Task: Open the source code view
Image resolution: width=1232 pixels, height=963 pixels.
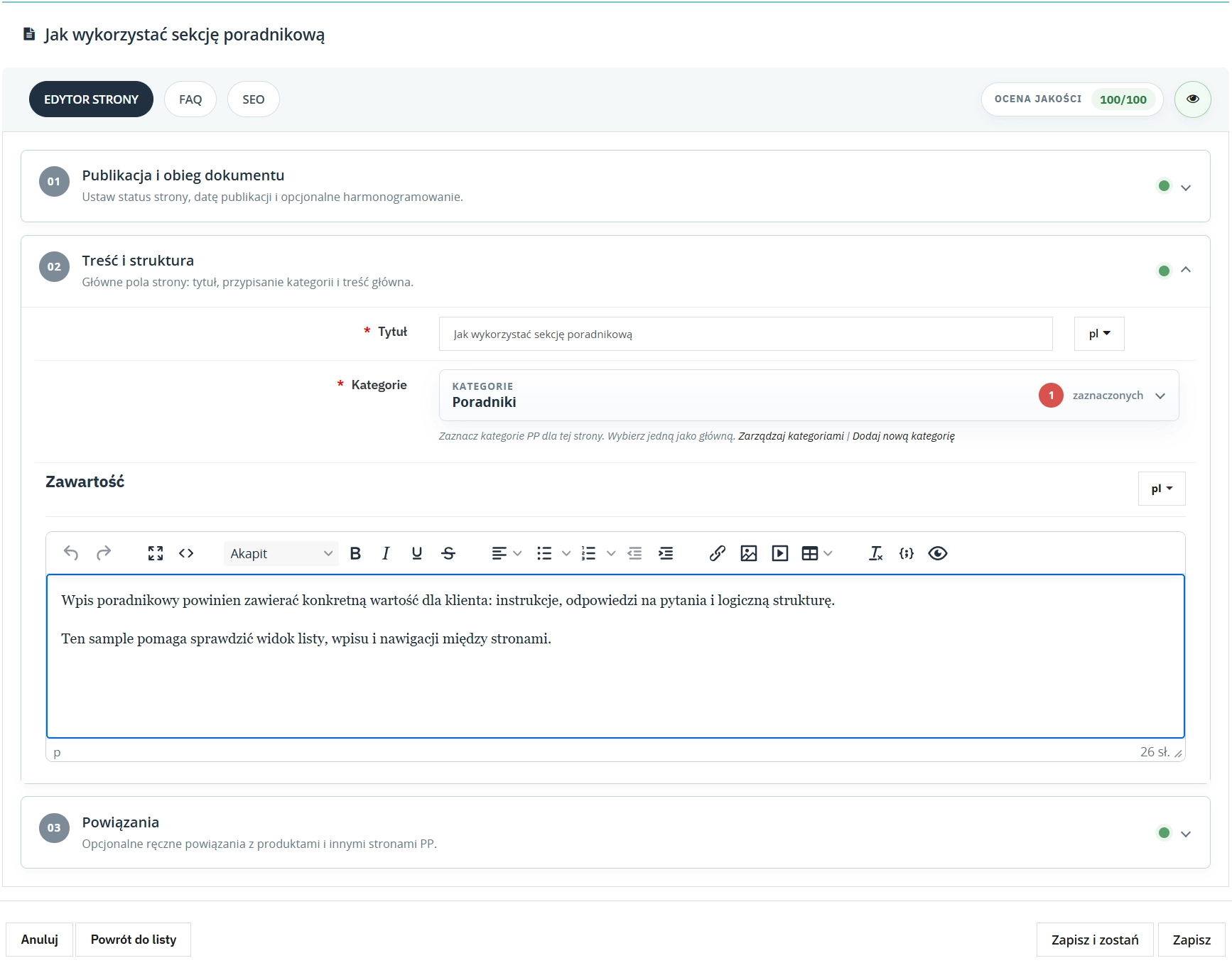Action: coord(186,553)
